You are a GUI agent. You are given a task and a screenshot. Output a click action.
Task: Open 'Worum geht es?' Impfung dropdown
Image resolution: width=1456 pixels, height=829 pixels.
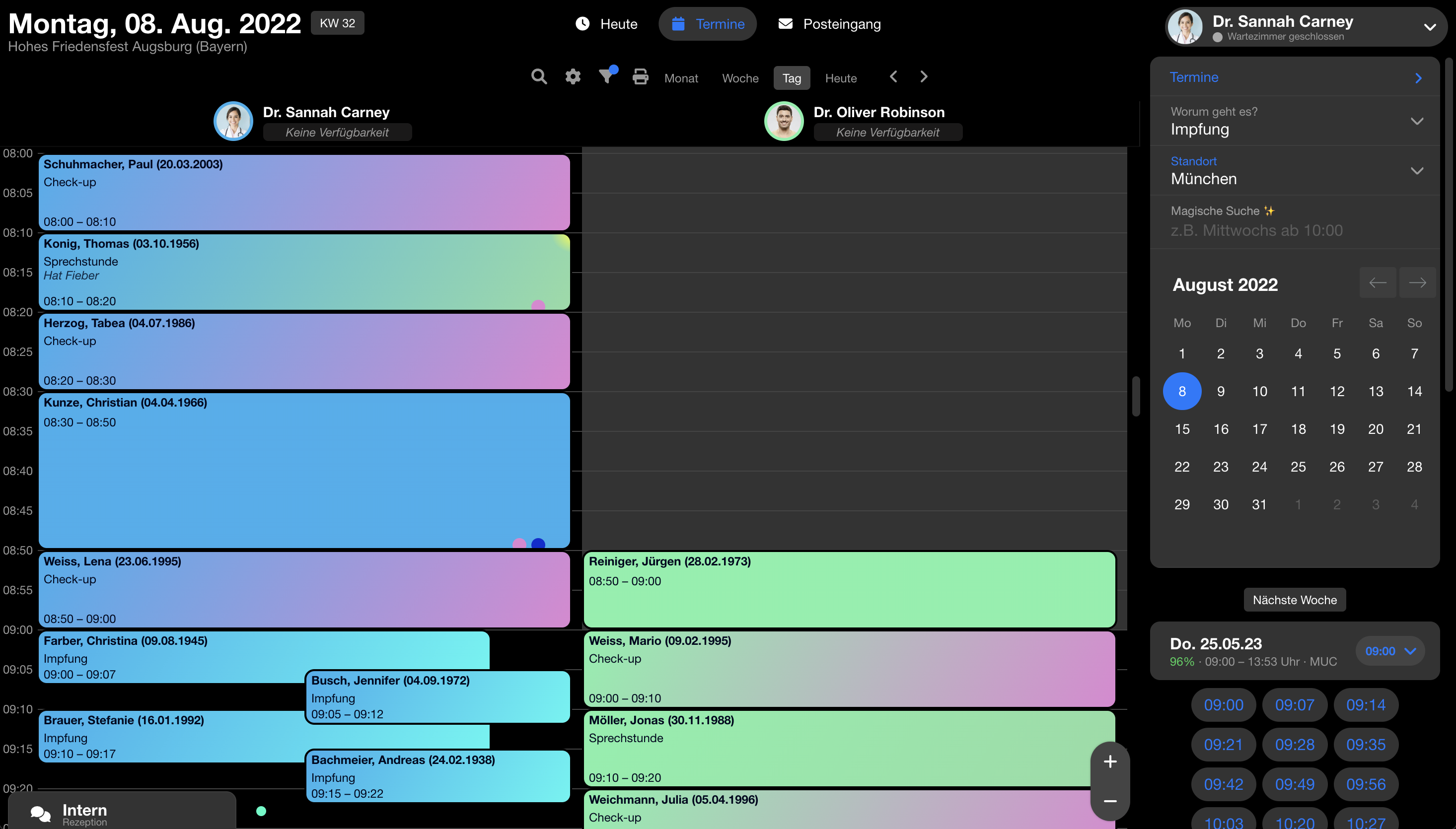[x=1417, y=121]
